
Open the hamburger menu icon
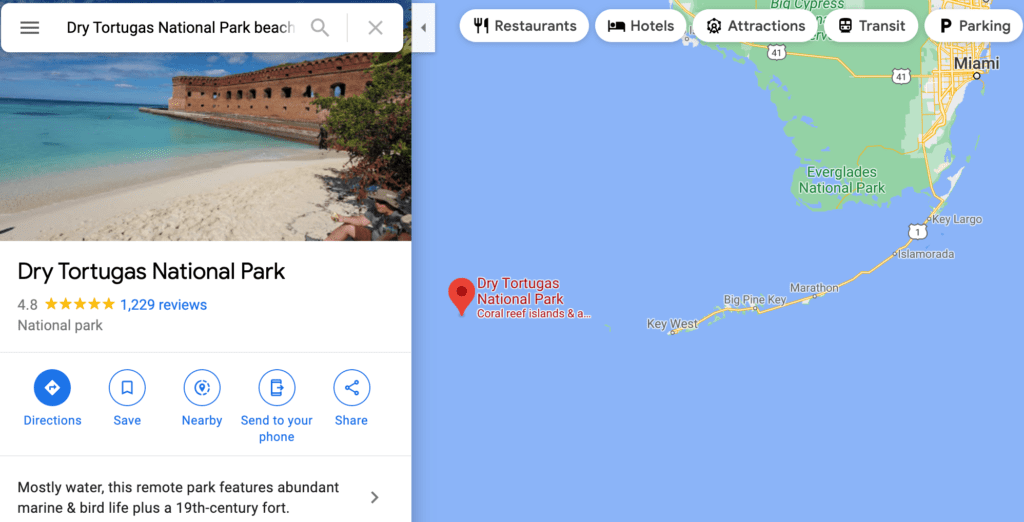29,27
